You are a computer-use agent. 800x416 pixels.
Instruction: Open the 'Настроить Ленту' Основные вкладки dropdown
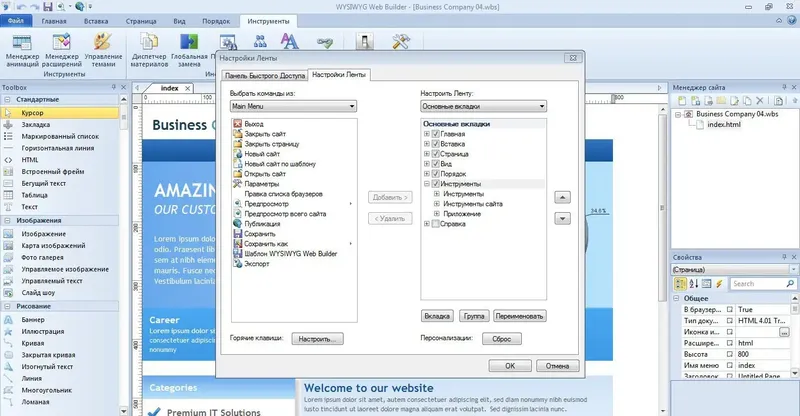483,106
